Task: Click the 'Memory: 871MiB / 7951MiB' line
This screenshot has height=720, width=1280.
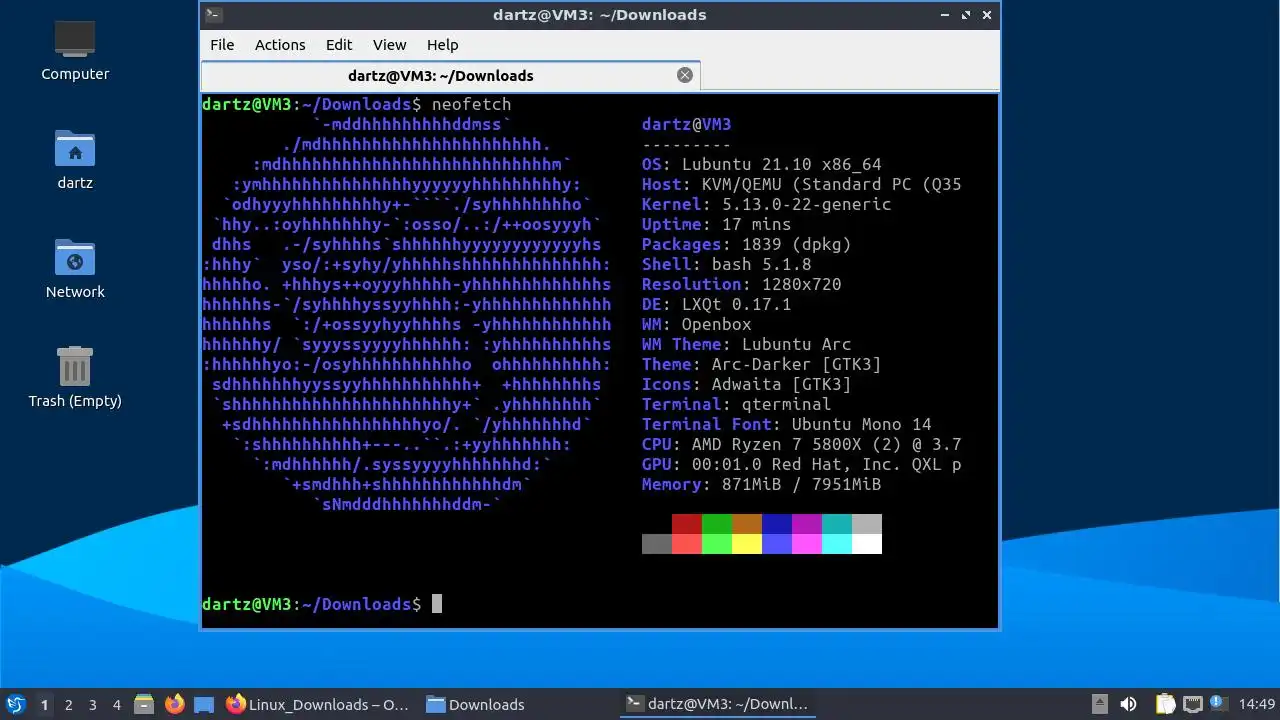Action: (762, 484)
